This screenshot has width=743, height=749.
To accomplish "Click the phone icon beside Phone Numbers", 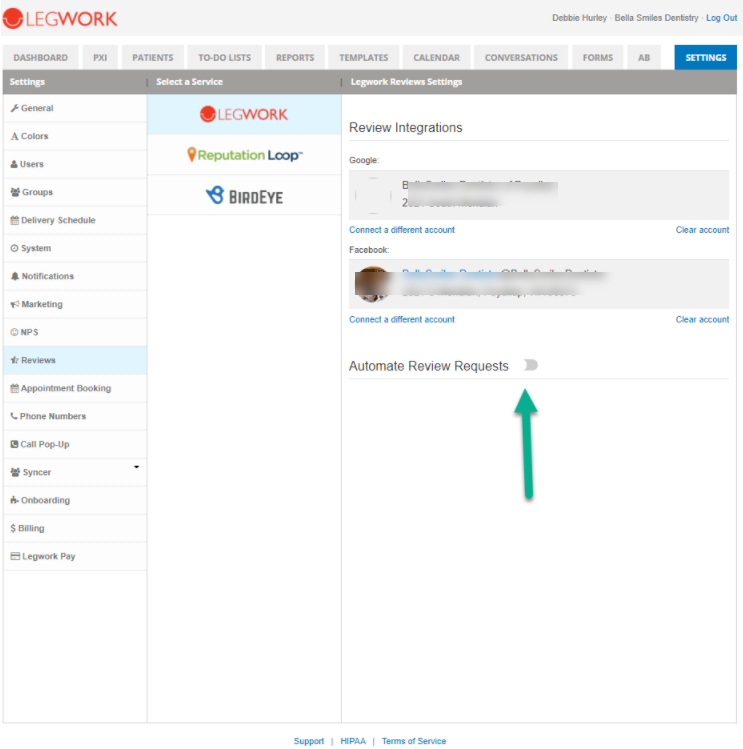I will coord(14,416).
